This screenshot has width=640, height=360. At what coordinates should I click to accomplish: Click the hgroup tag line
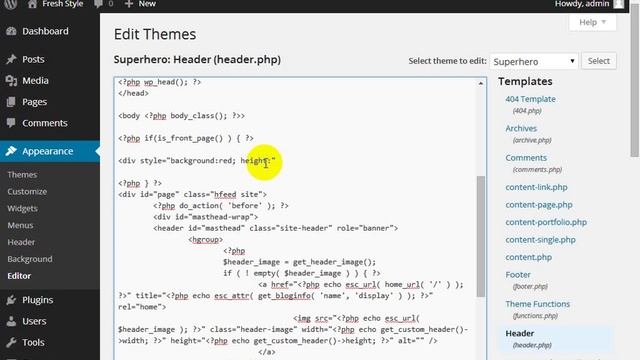click(206, 240)
